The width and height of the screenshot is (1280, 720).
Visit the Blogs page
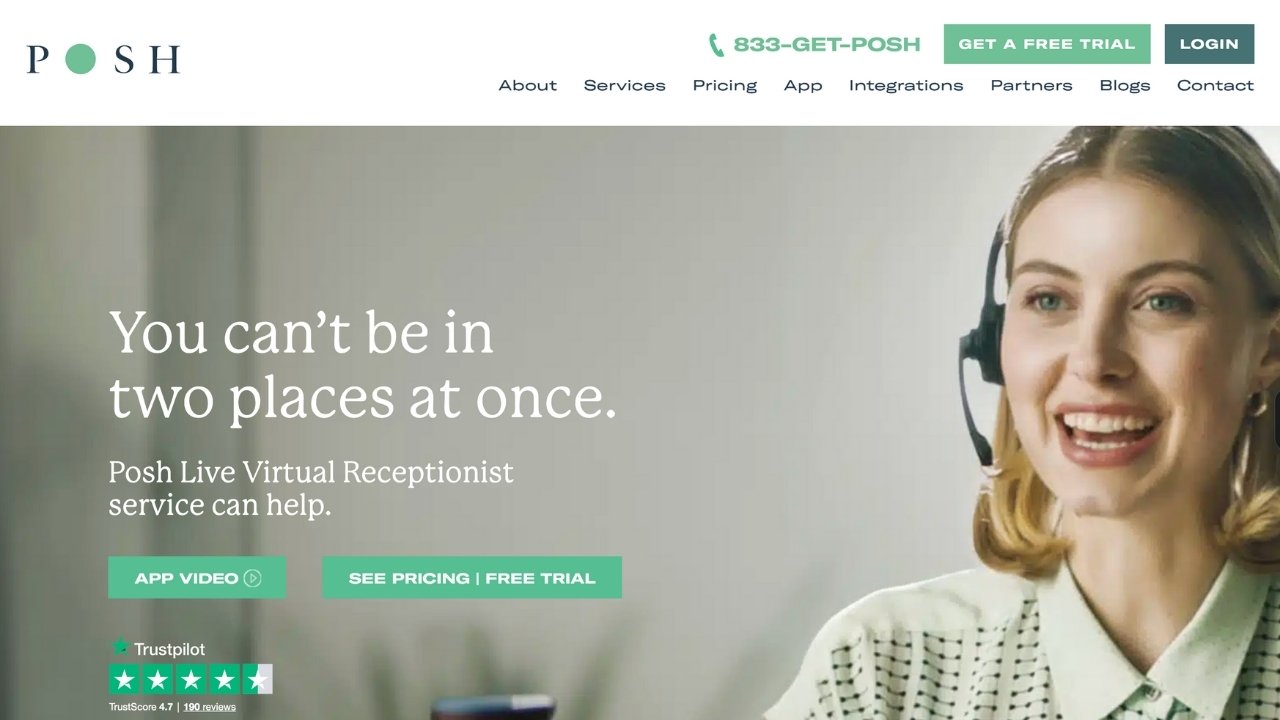coord(1125,86)
